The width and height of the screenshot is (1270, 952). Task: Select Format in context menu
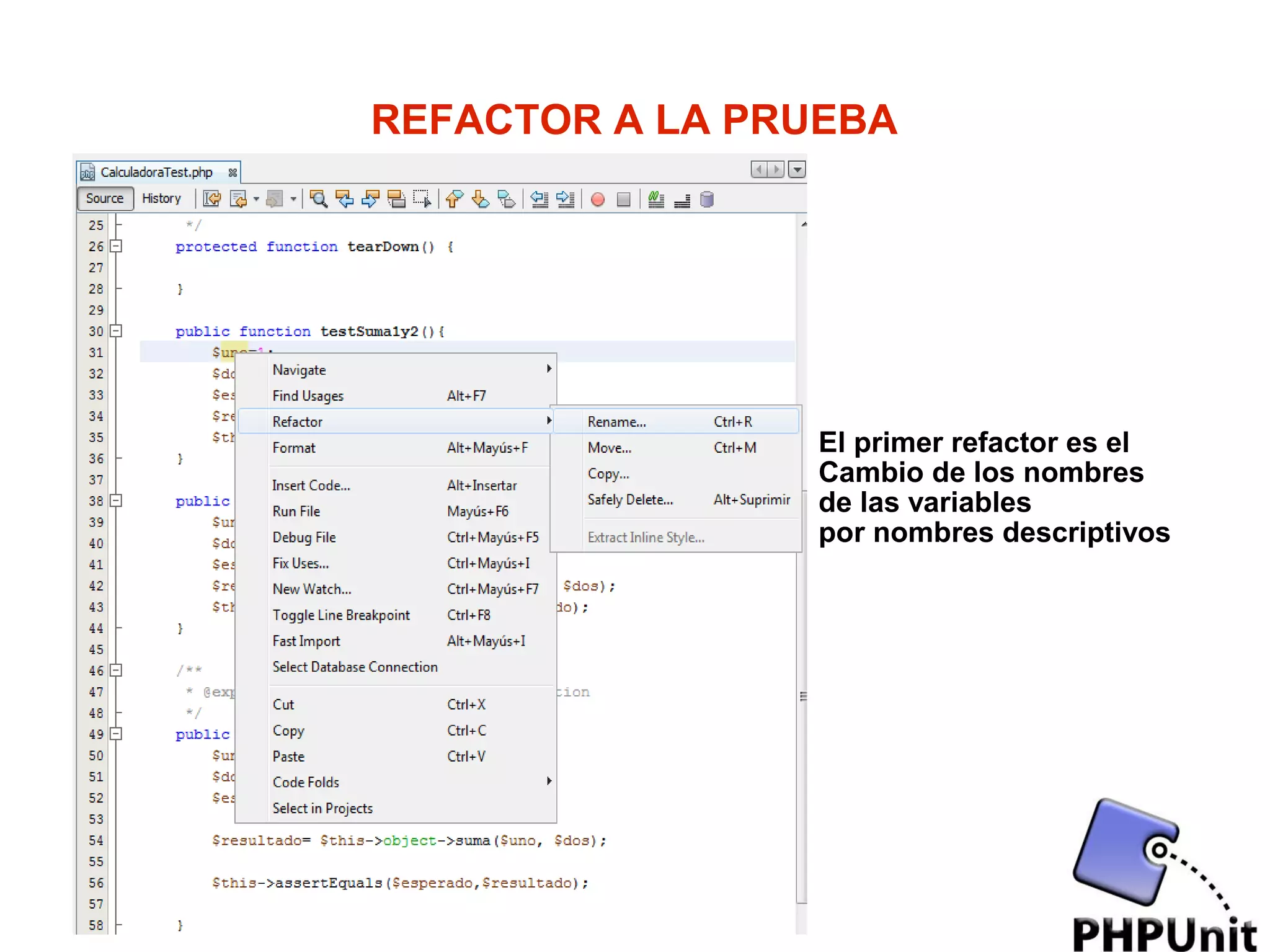[x=397, y=448]
